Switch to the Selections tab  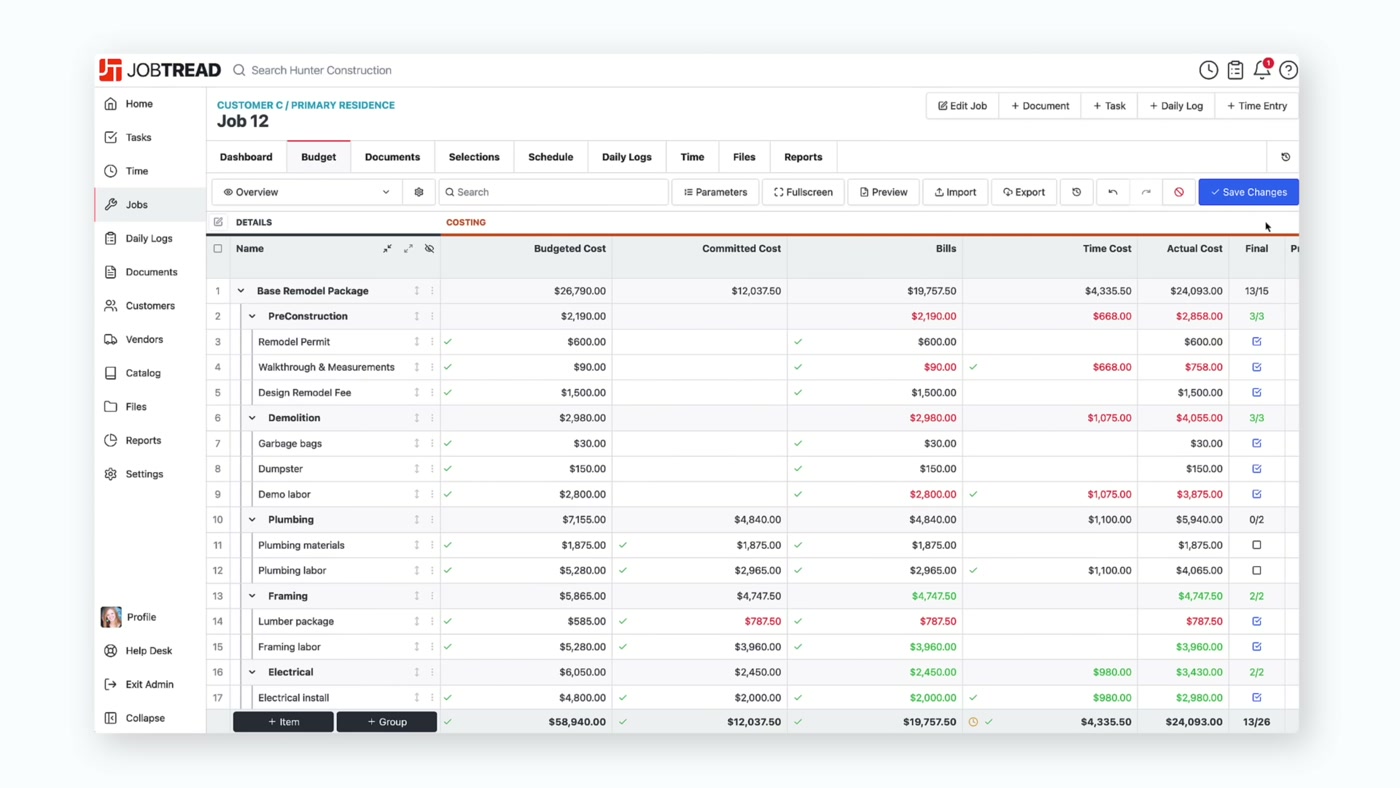coord(474,157)
